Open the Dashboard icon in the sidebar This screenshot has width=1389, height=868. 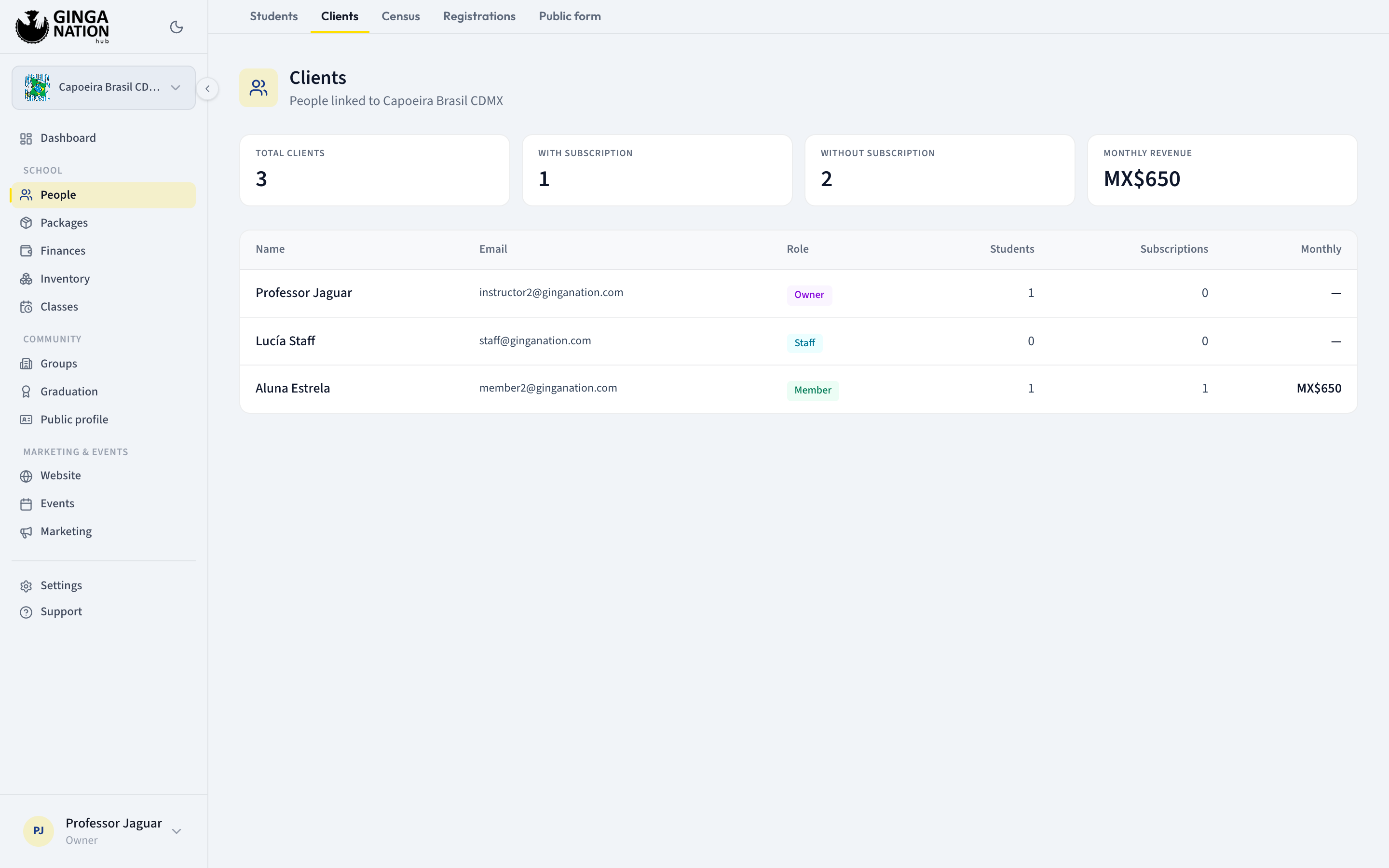click(x=26, y=138)
